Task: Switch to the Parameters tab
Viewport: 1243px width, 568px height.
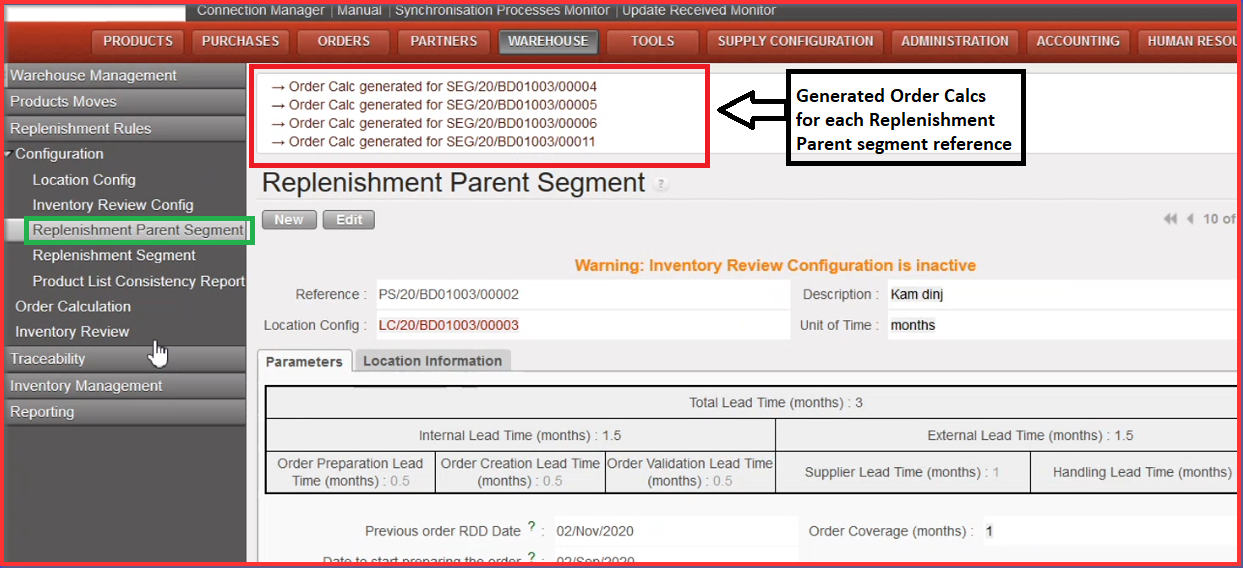Action: pos(305,361)
